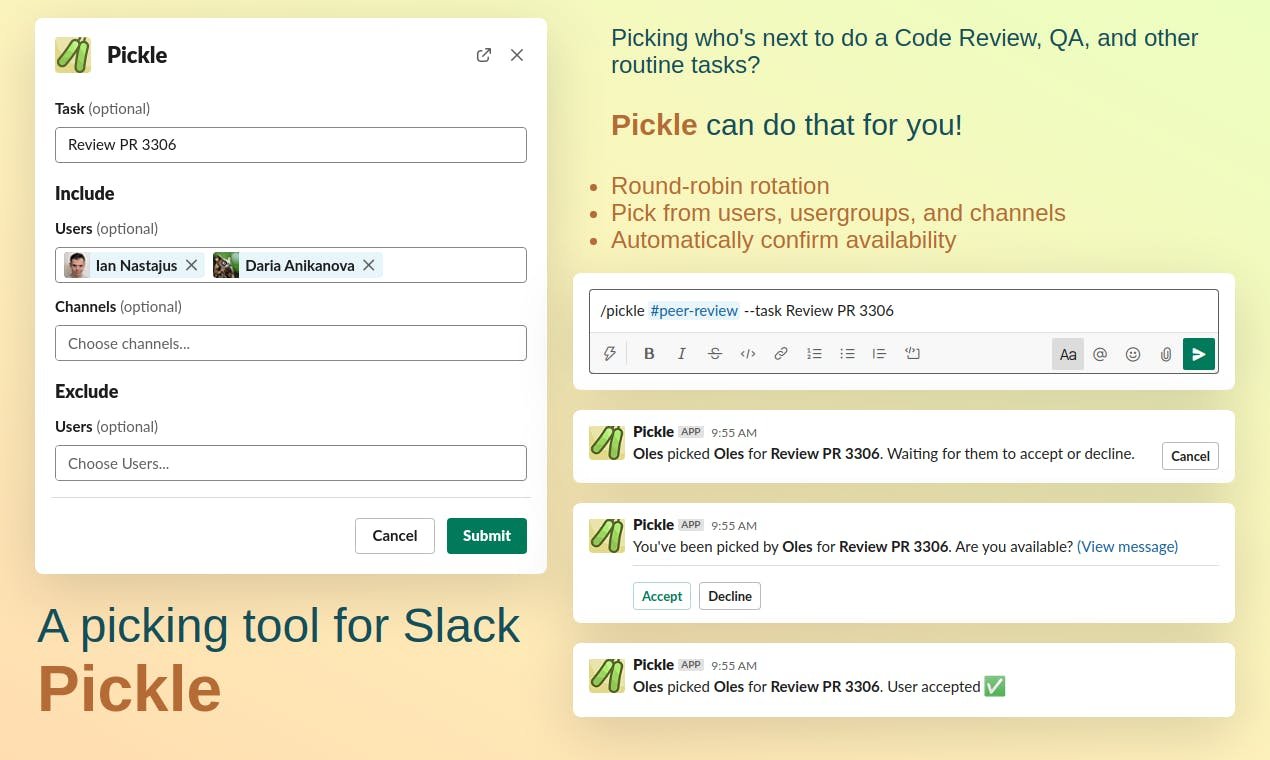Attach a file with paperclip icon
This screenshot has height=760, width=1270.
[1166, 354]
